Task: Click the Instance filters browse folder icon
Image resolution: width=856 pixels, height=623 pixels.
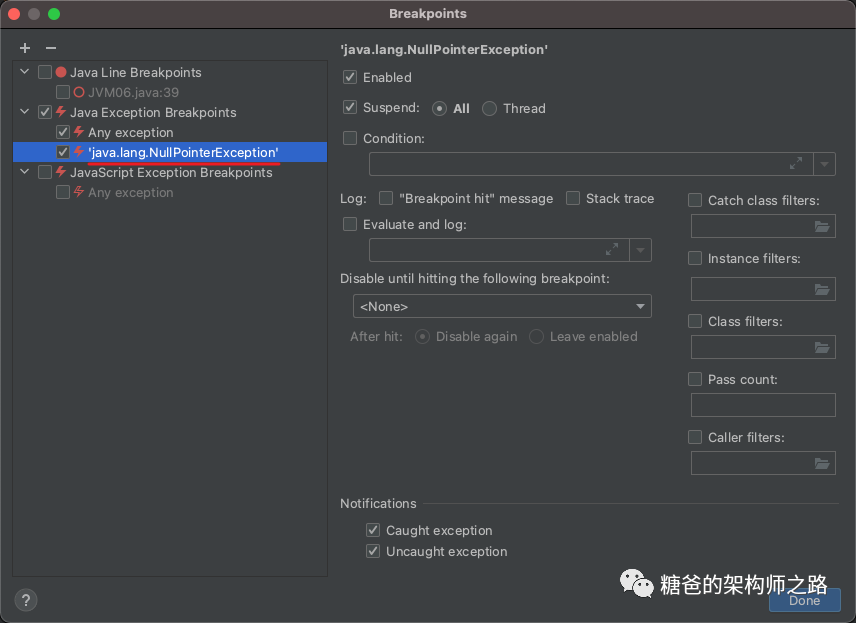Action: tap(822, 290)
